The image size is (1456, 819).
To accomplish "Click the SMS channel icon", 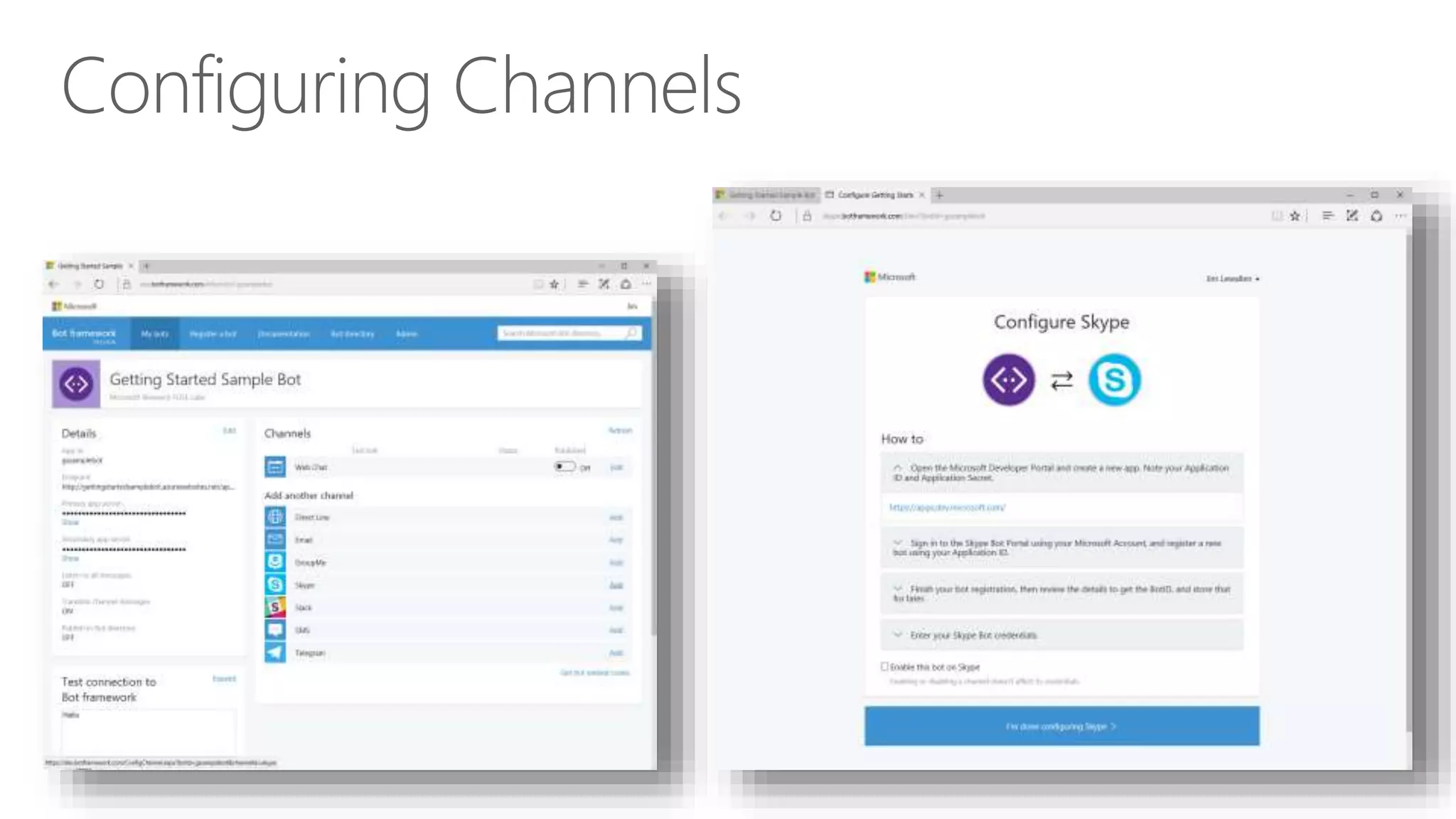I will (x=275, y=630).
